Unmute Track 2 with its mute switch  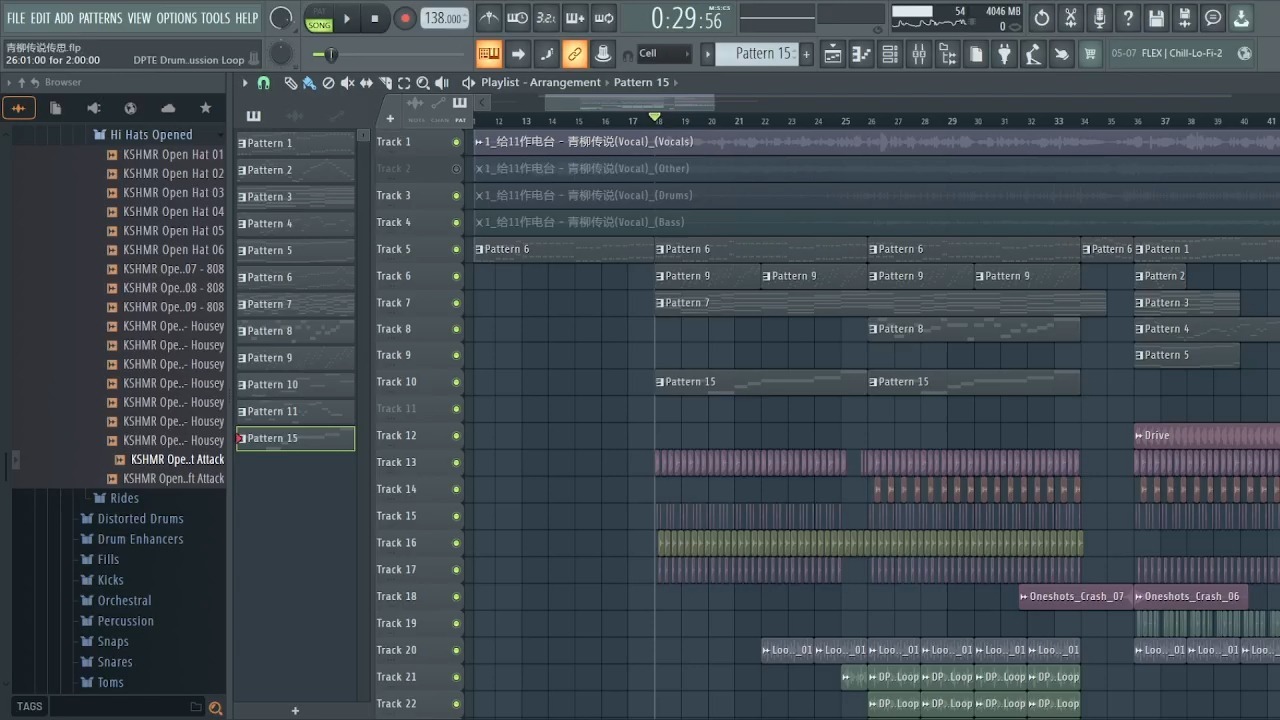457,169
